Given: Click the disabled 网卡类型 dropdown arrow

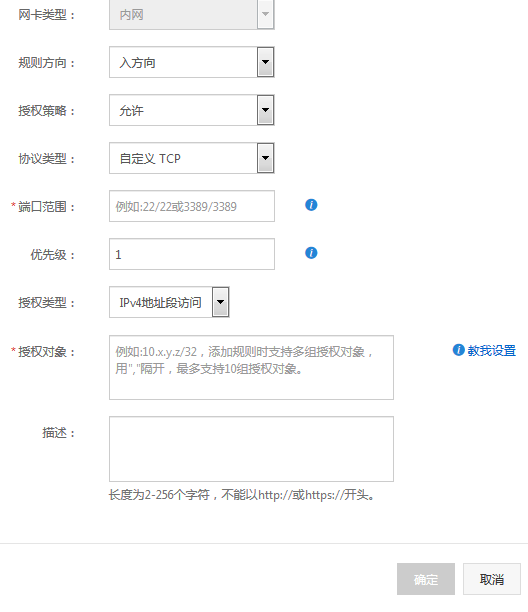Looking at the screenshot, I should click(x=265, y=14).
